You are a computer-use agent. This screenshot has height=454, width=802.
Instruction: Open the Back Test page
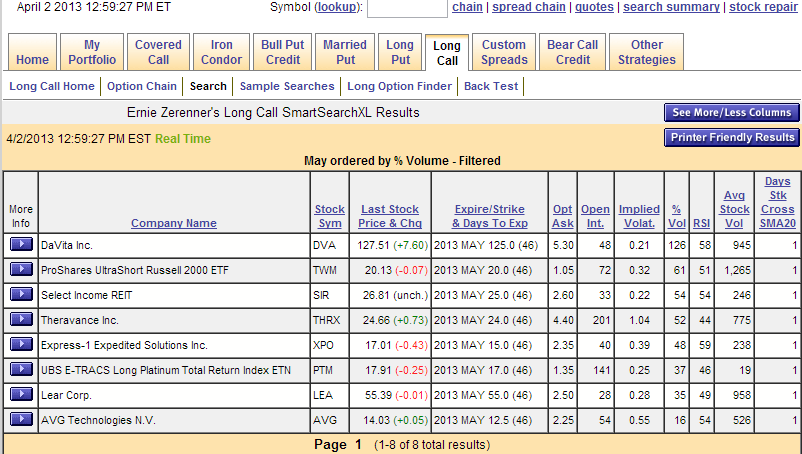(491, 86)
